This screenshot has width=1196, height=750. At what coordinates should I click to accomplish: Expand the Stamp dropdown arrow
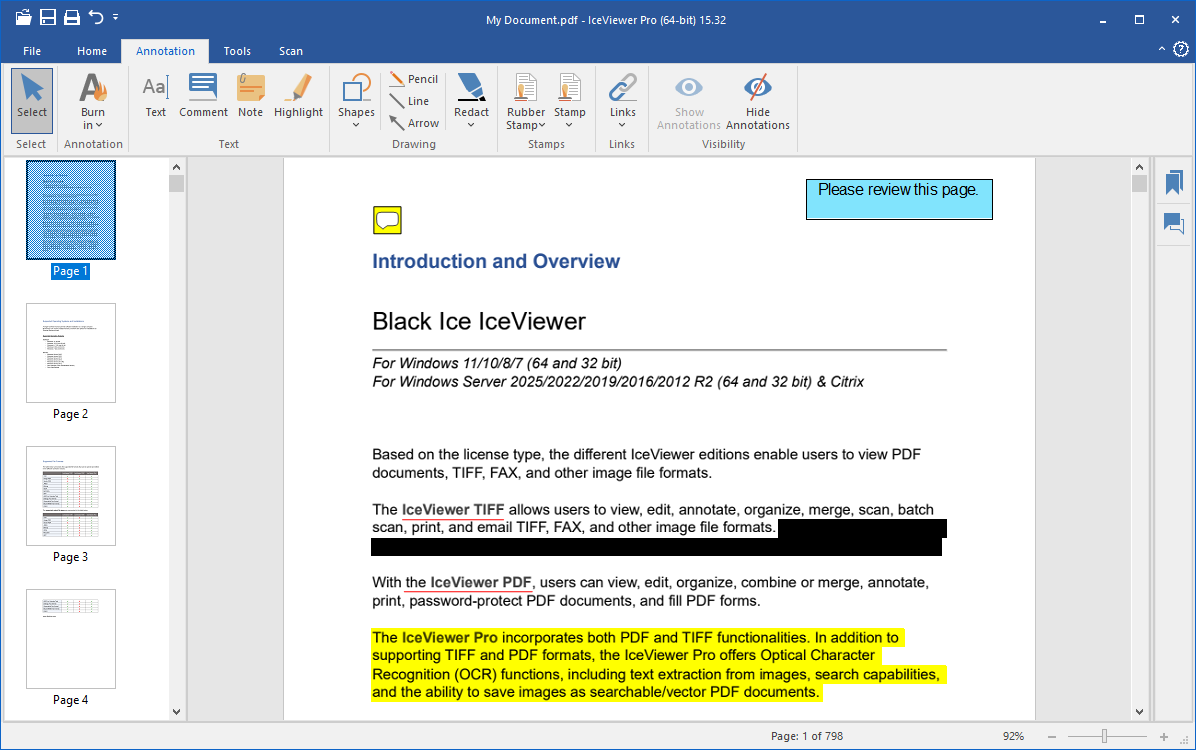pyautogui.click(x=569, y=125)
